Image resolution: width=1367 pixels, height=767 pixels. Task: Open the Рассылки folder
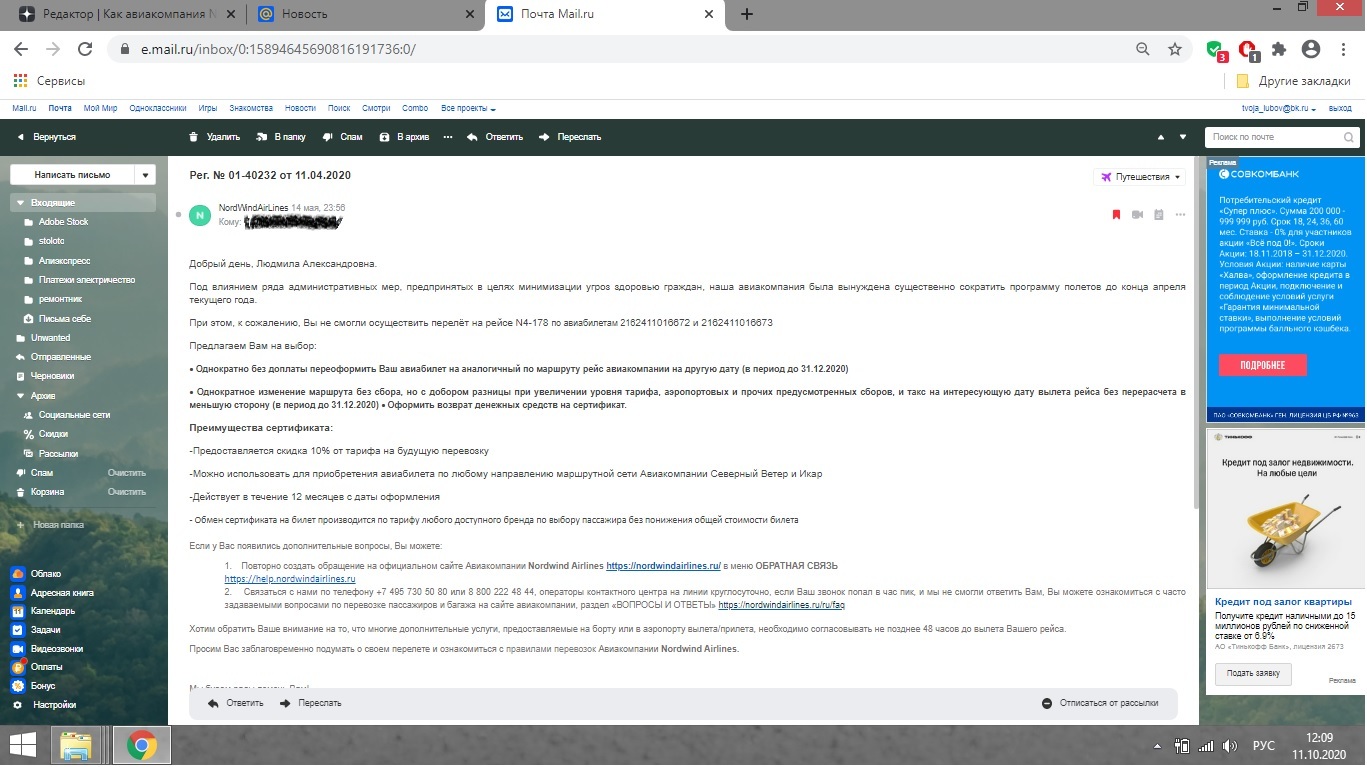[58, 454]
